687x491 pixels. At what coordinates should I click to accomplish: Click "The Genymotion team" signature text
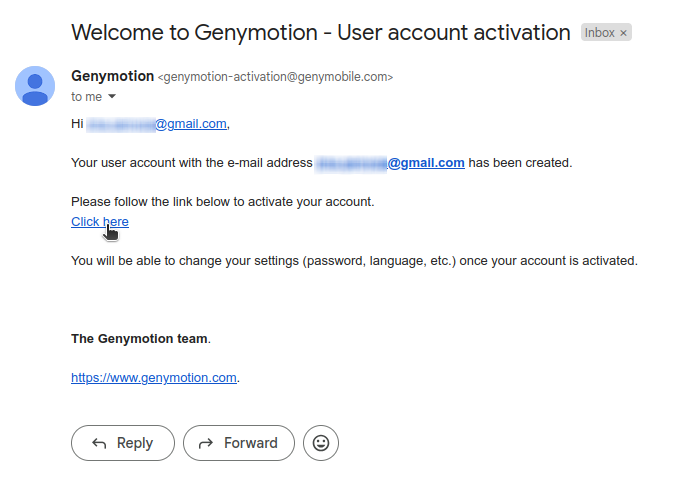[140, 339]
